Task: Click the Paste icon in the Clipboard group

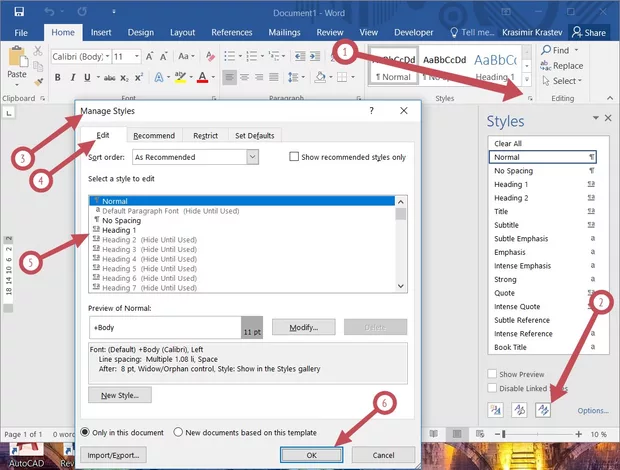Action: 17,62
